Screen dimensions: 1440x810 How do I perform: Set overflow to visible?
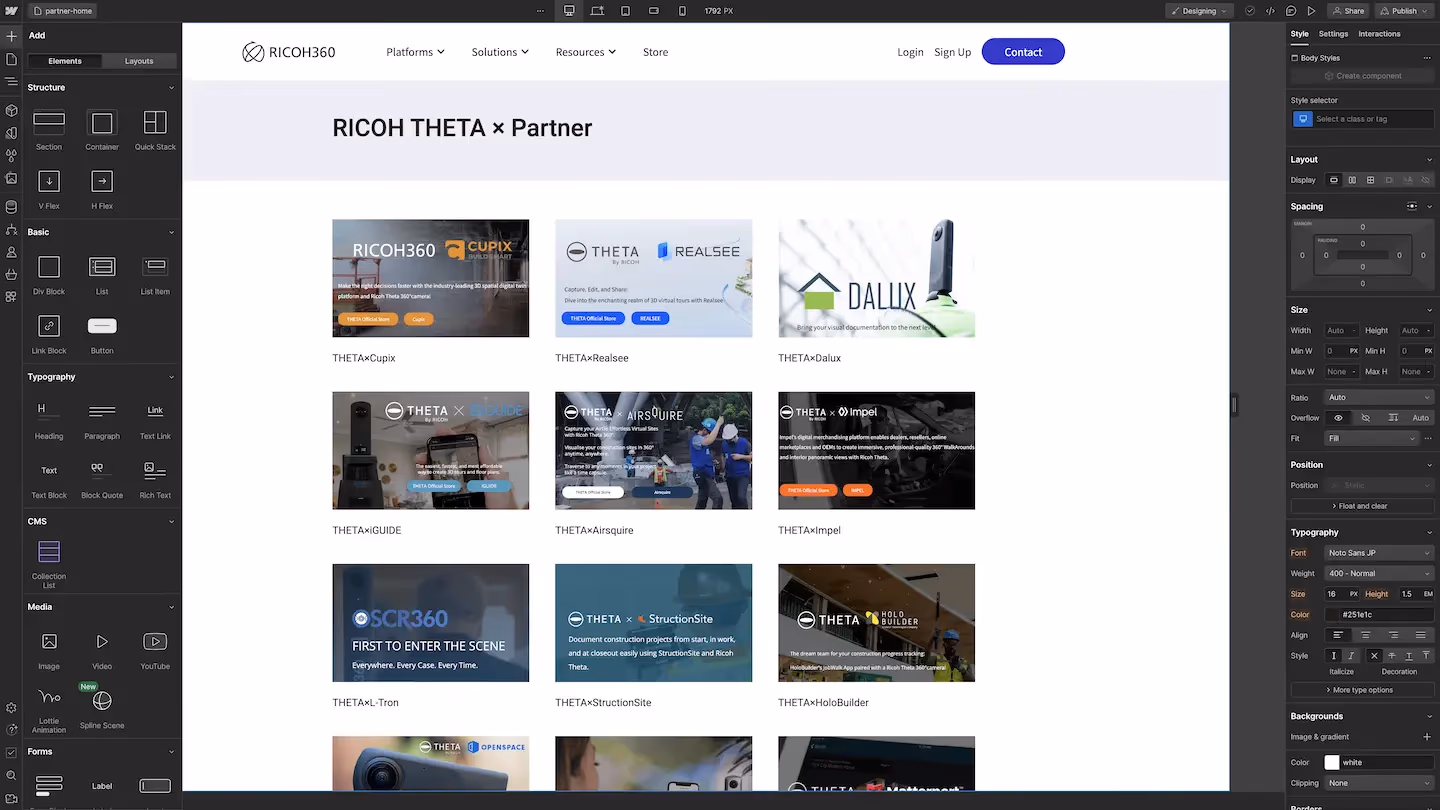(x=1338, y=417)
